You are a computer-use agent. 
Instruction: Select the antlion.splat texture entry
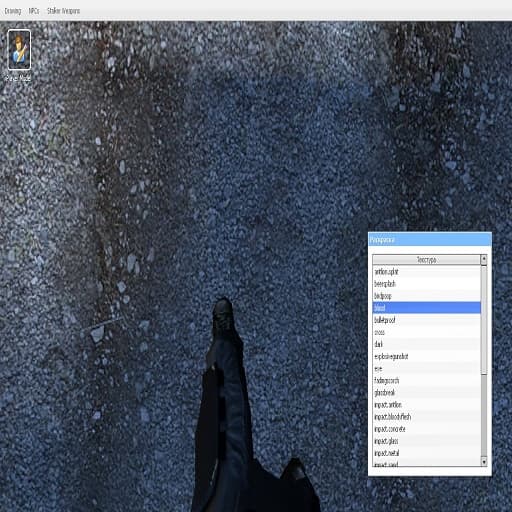426,272
